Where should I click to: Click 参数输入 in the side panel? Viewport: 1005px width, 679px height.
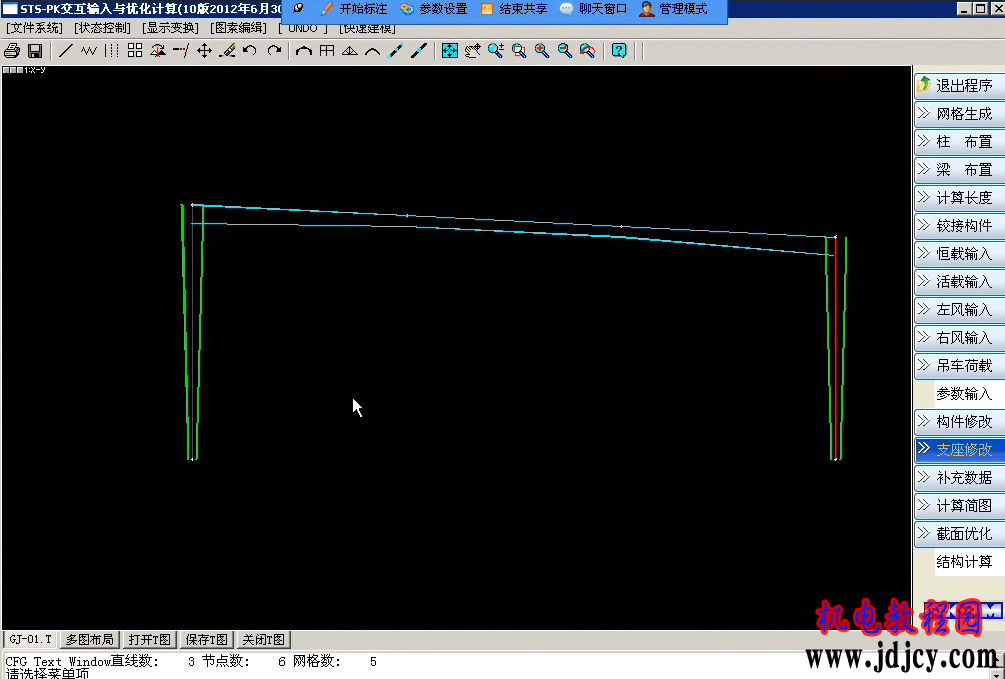[x=963, y=394]
